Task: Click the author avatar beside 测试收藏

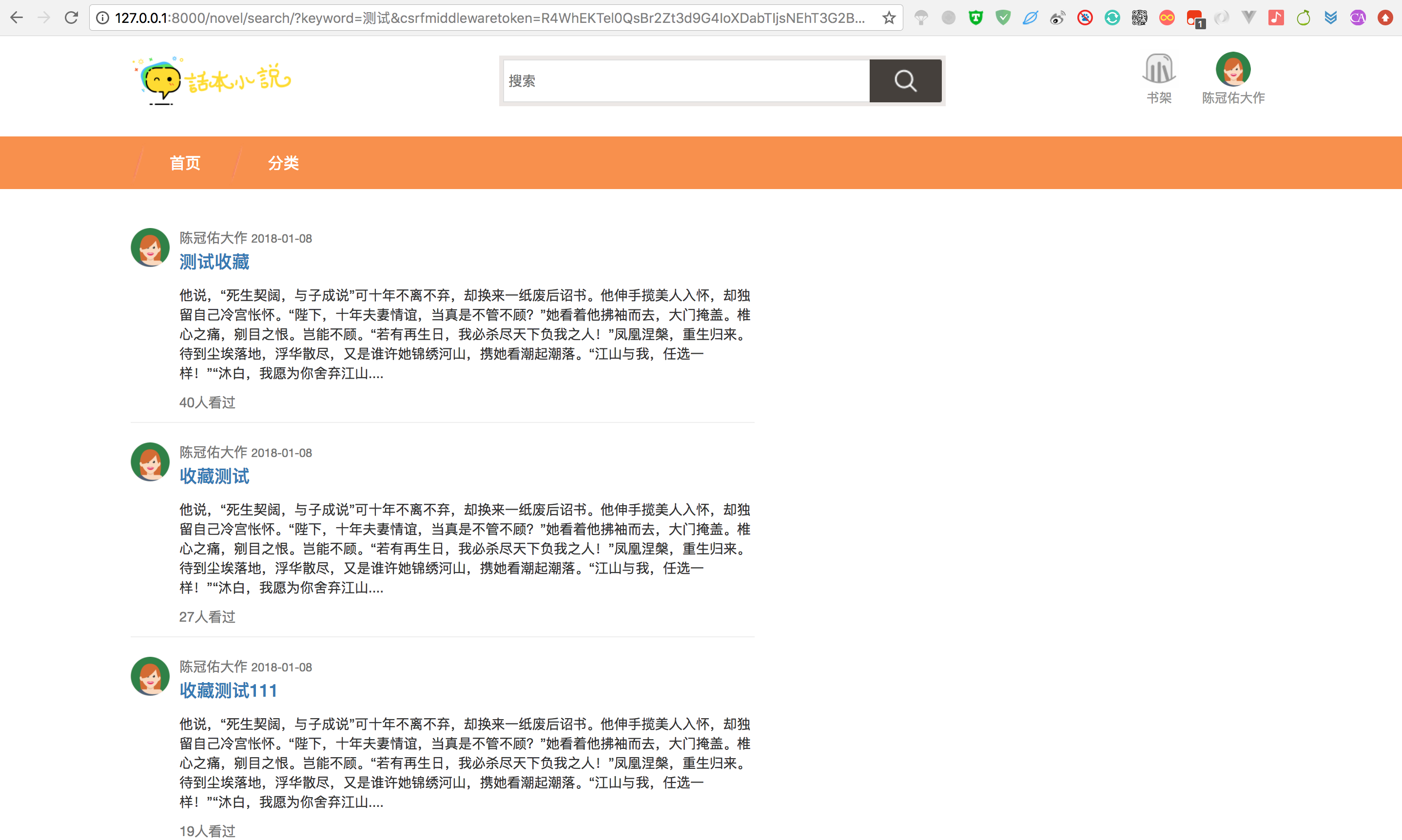Action: click(x=150, y=248)
